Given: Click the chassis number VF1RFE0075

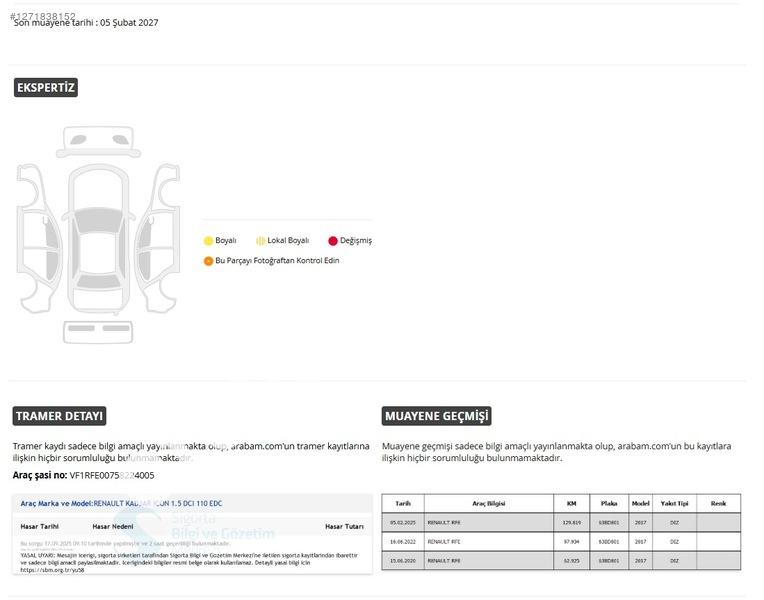Looking at the screenshot, I should point(112,475).
